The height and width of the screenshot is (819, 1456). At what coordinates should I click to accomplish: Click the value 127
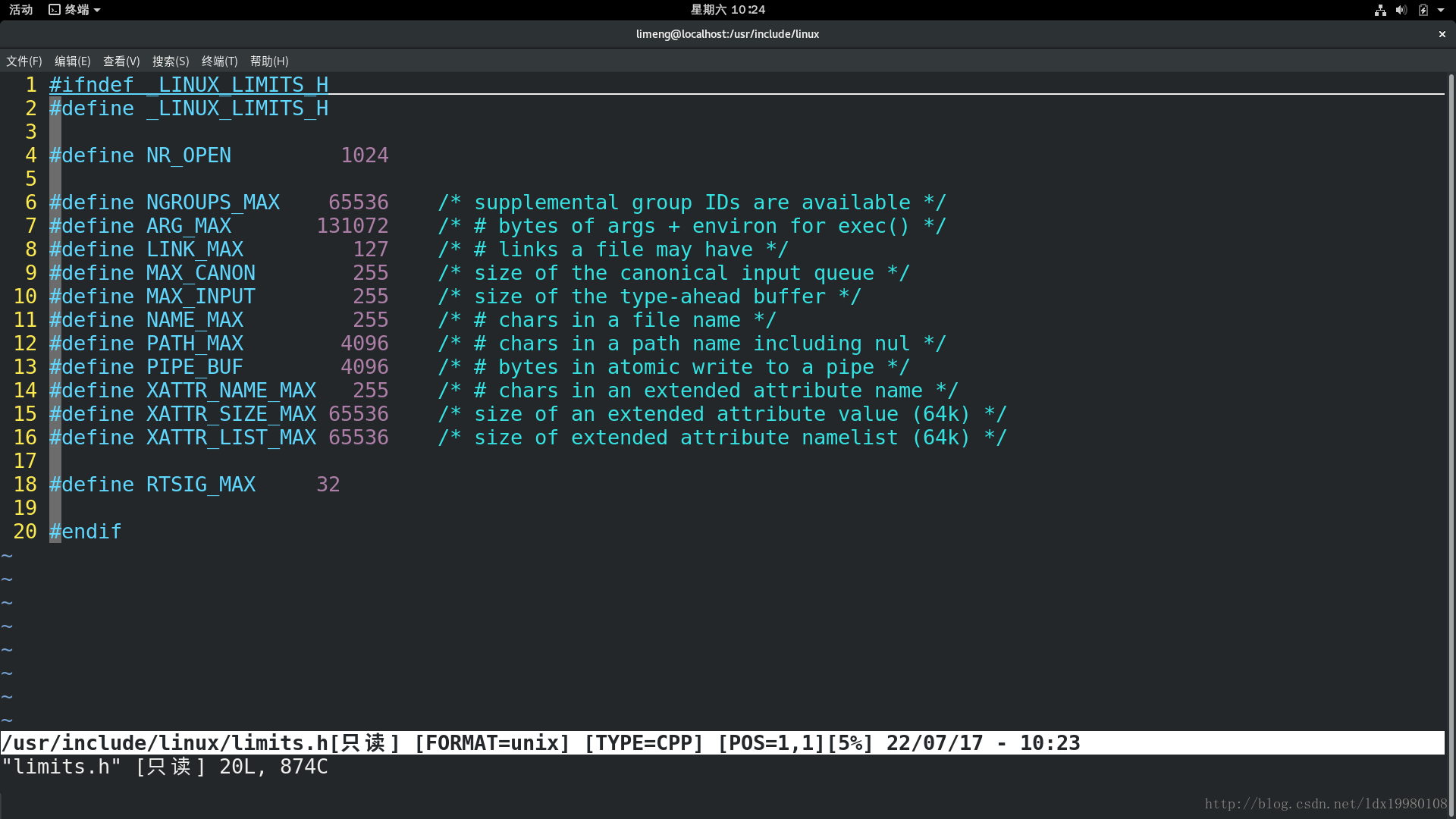[x=371, y=249]
